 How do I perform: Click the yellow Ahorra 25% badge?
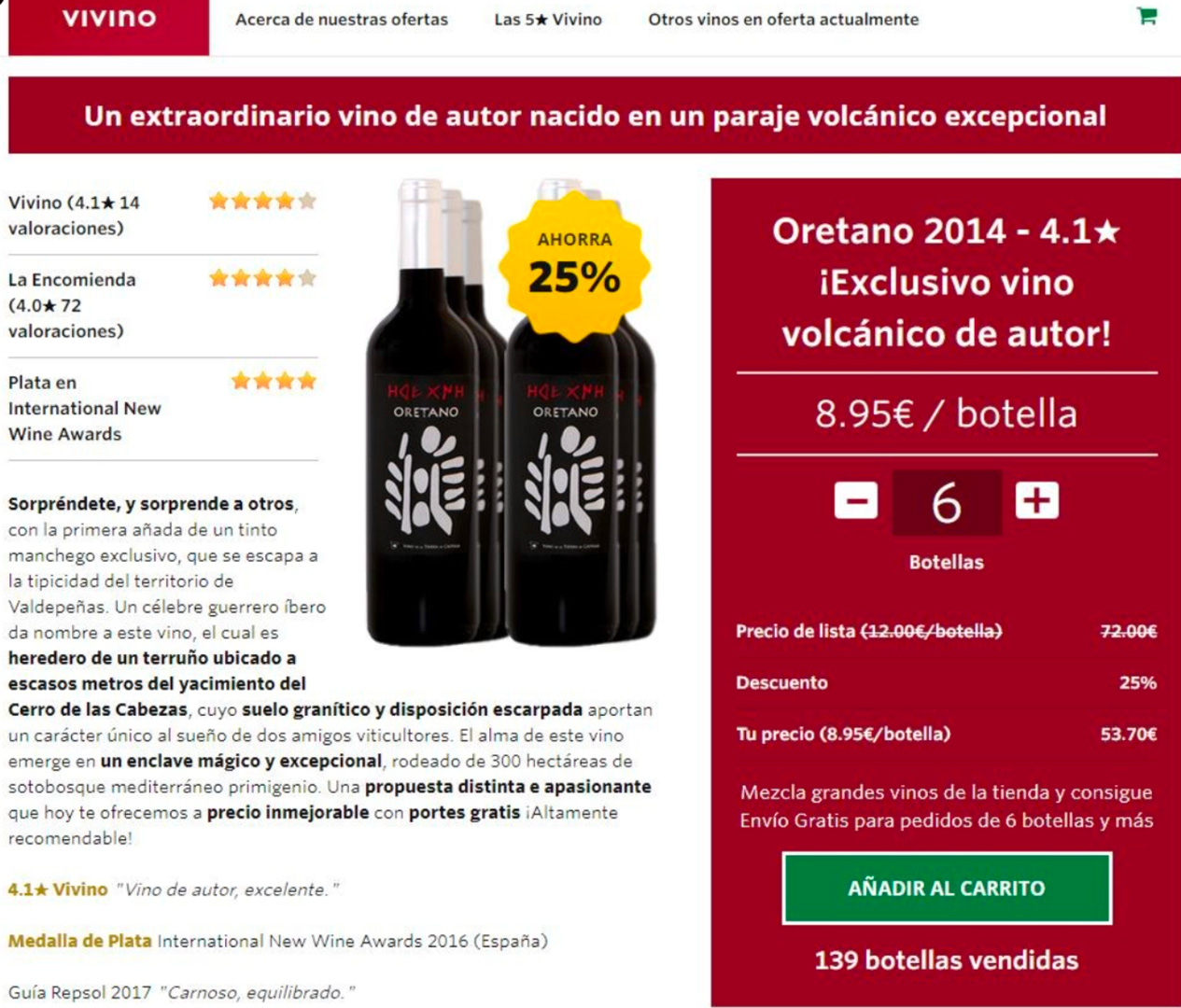573,264
